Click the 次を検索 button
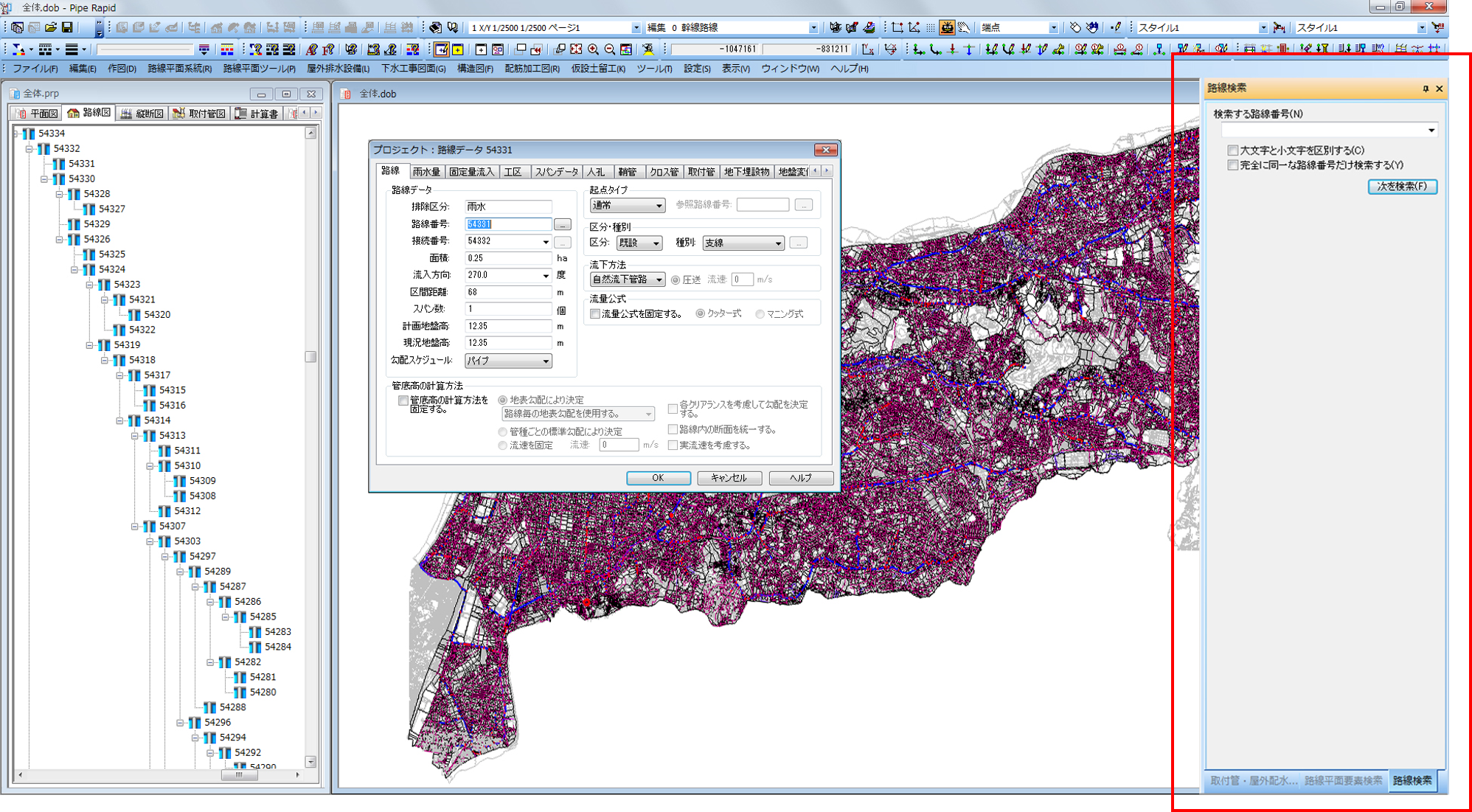This screenshot has width=1472, height=812. coord(1401,187)
